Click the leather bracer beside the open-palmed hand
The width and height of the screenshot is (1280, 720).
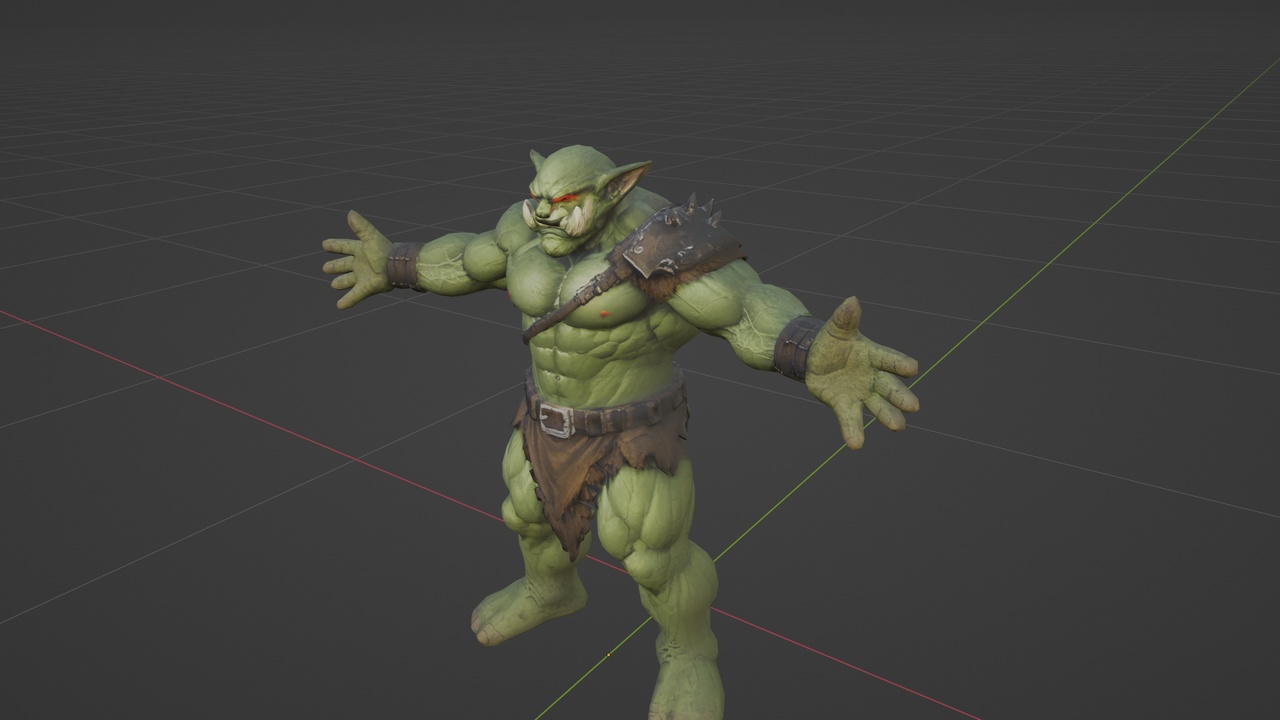point(797,347)
